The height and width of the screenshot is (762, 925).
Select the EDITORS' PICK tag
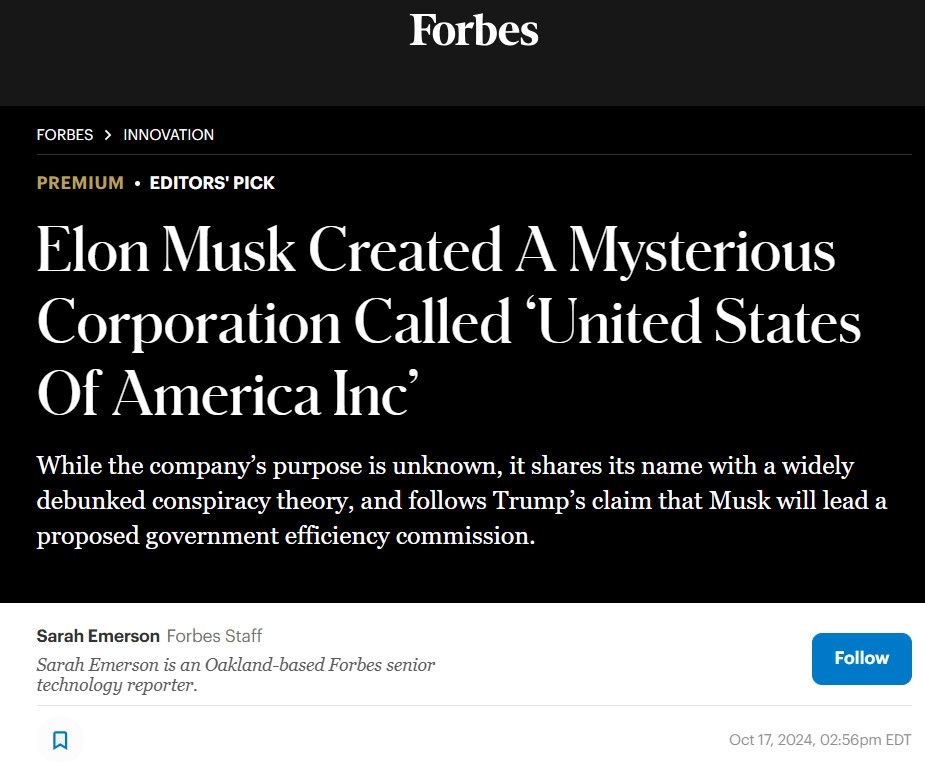coord(212,183)
